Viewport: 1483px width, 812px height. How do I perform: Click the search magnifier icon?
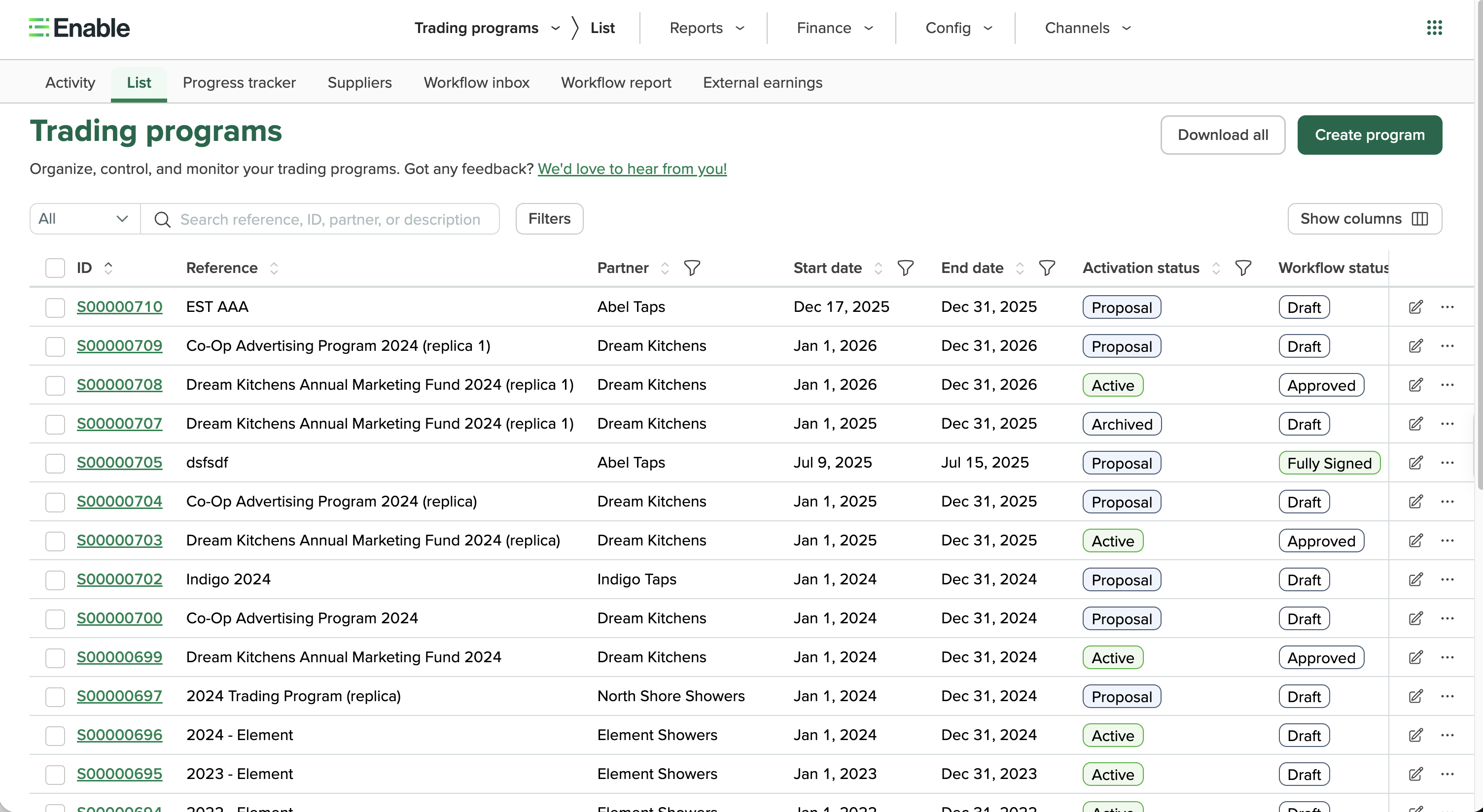162,219
